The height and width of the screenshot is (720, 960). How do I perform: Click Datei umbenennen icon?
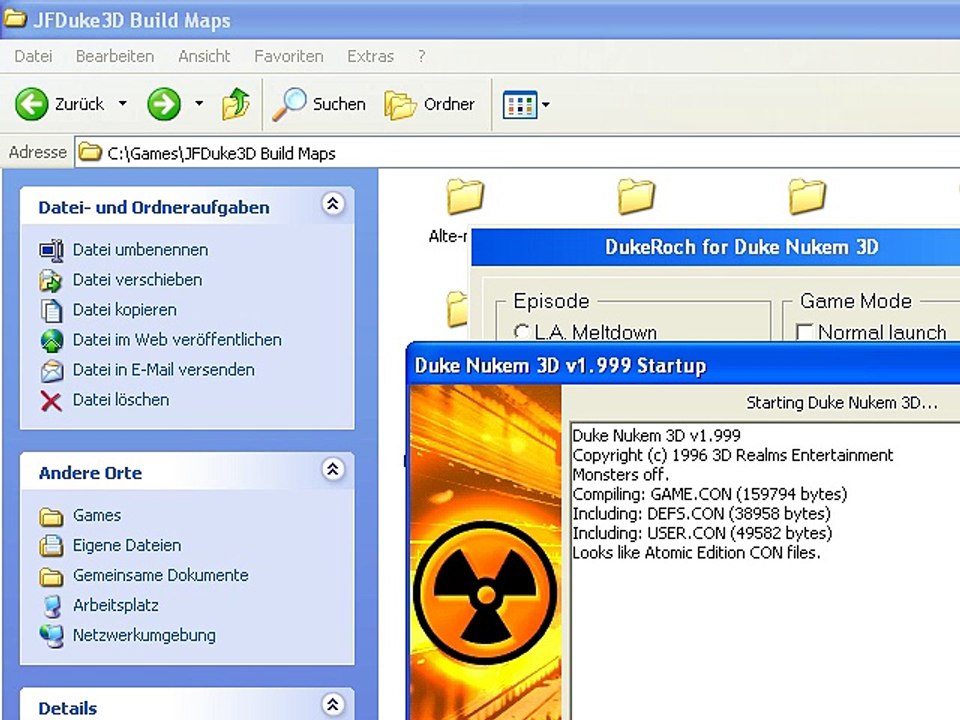coord(51,250)
